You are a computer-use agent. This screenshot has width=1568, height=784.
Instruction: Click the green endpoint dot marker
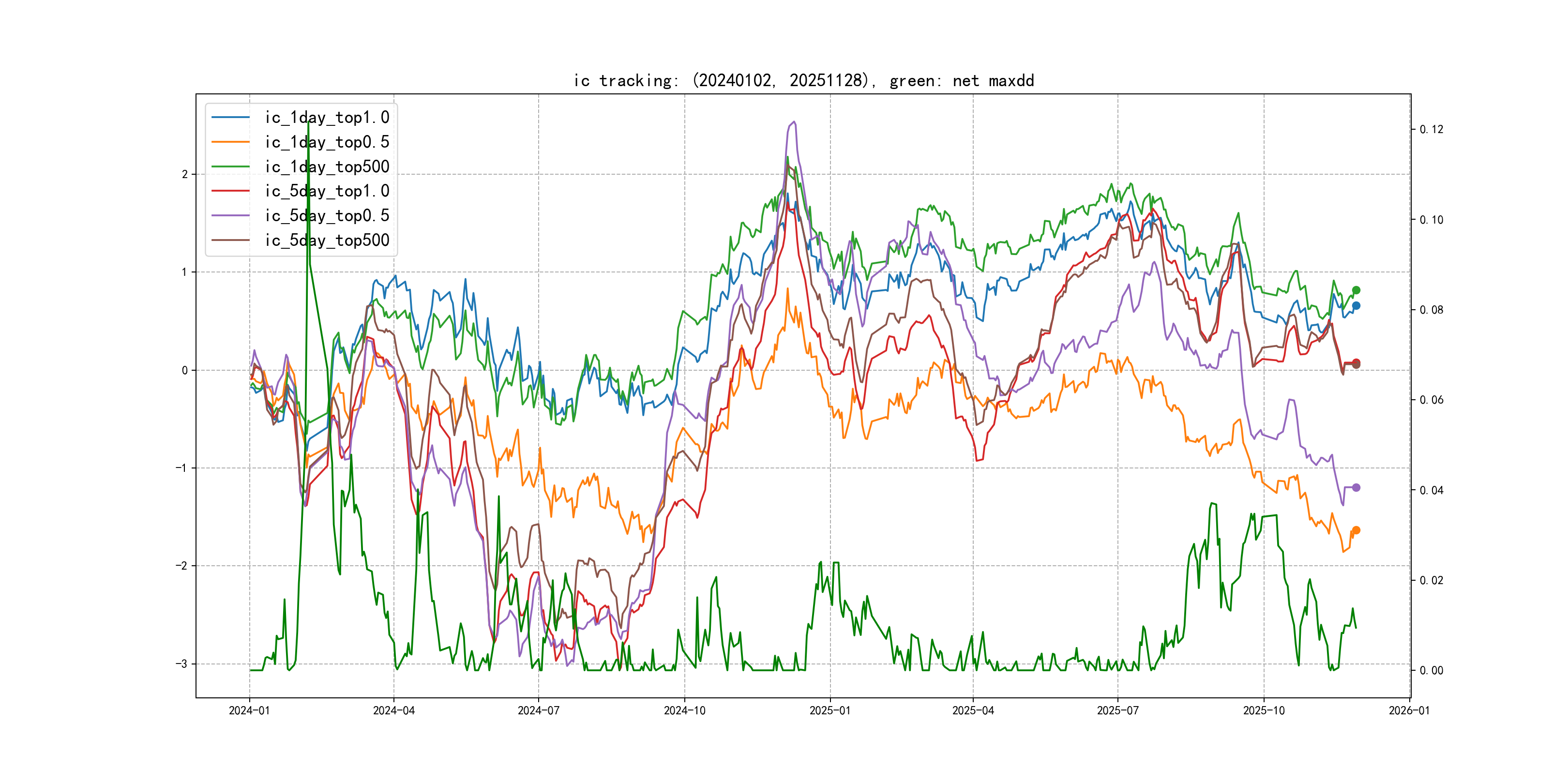tap(1356, 290)
